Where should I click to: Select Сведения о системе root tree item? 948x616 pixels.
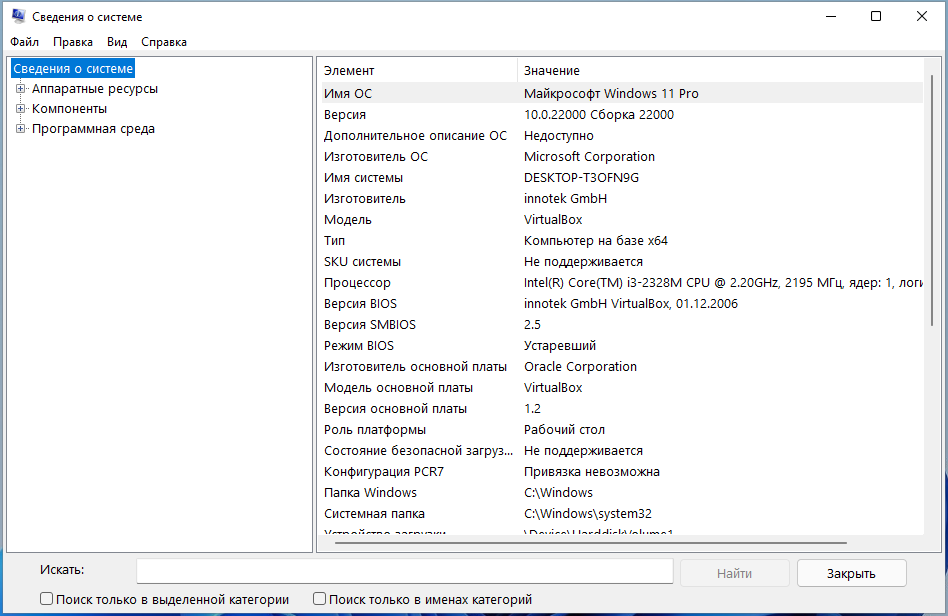[73, 69]
